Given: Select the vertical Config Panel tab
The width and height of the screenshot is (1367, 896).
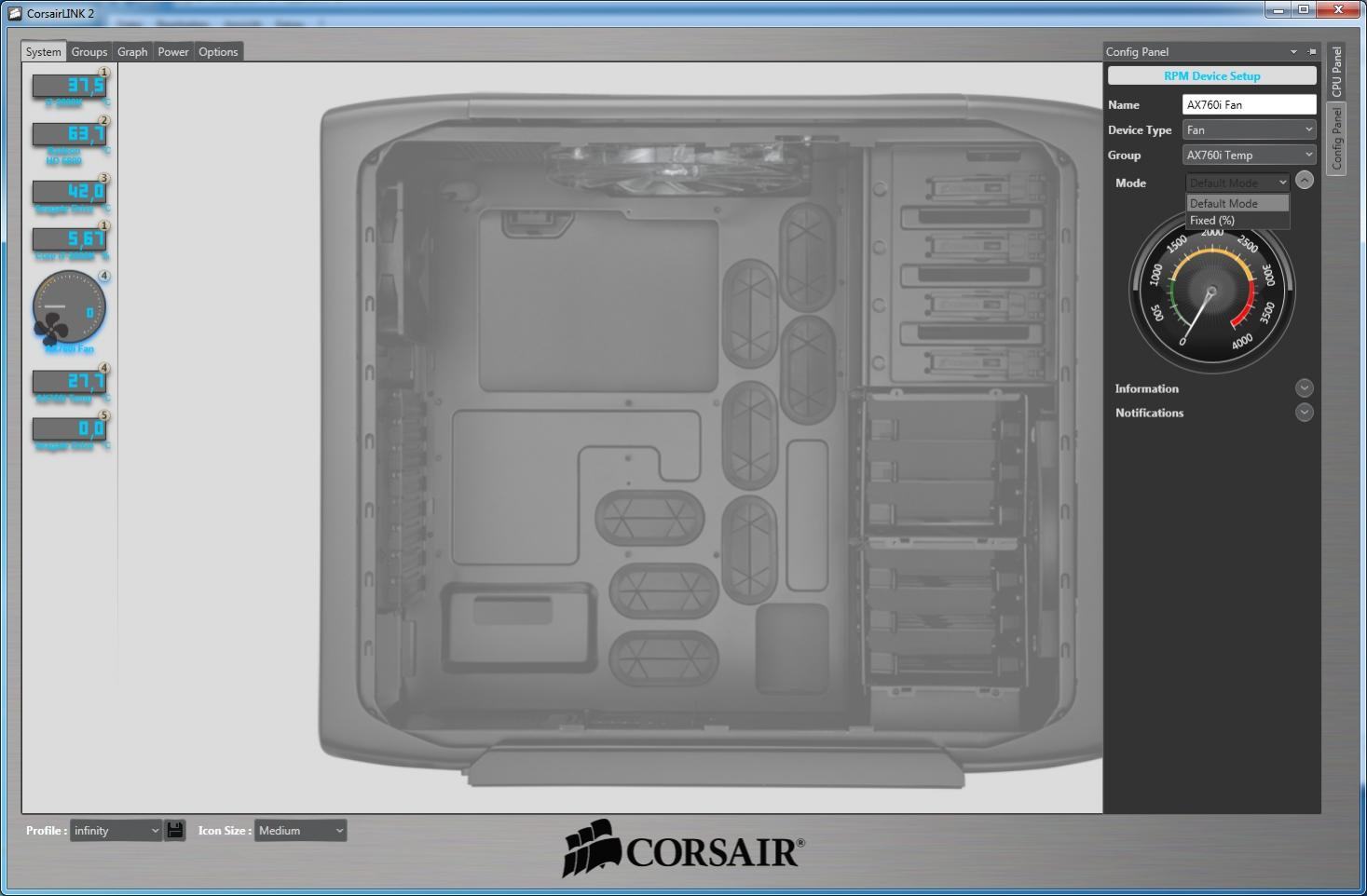Looking at the screenshot, I should 1336,138.
